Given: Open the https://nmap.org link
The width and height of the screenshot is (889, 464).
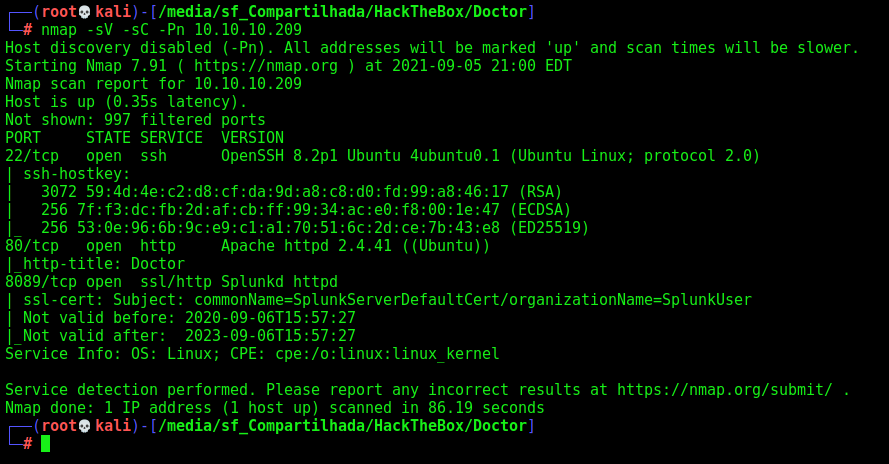Looking at the screenshot, I should [x=266, y=66].
